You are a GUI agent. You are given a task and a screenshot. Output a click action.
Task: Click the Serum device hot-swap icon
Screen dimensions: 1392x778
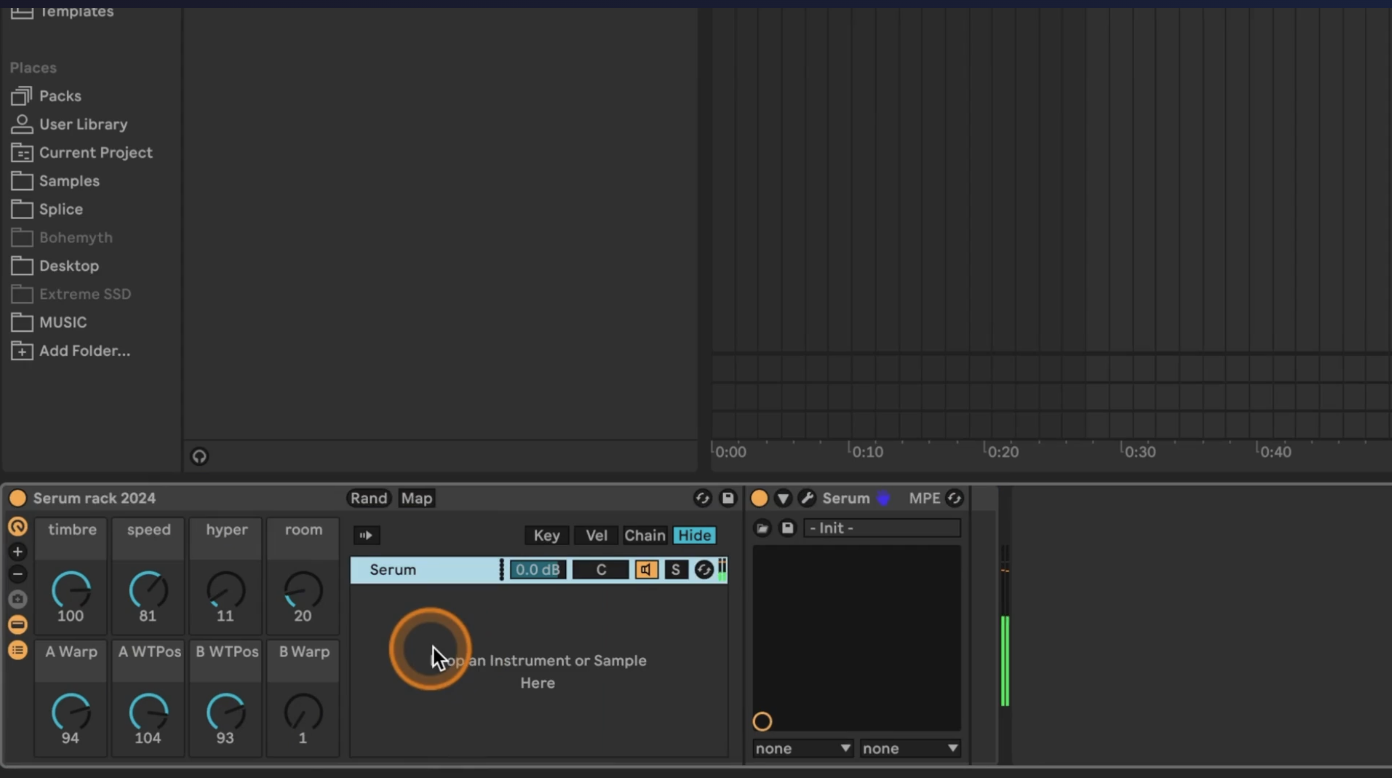[x=954, y=498]
